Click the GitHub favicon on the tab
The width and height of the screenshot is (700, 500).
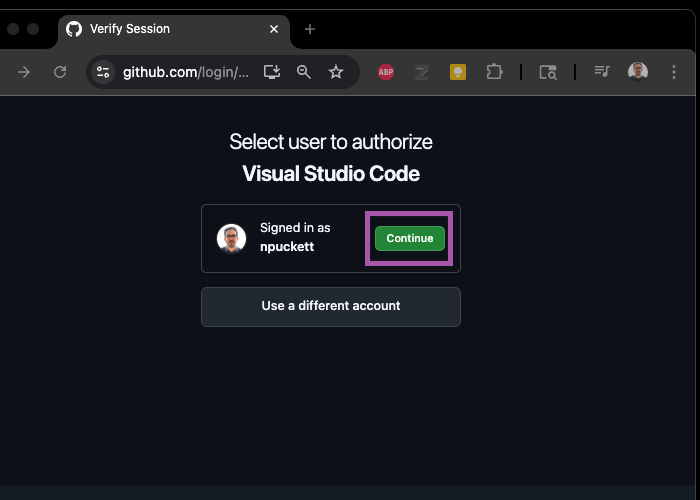[74, 29]
